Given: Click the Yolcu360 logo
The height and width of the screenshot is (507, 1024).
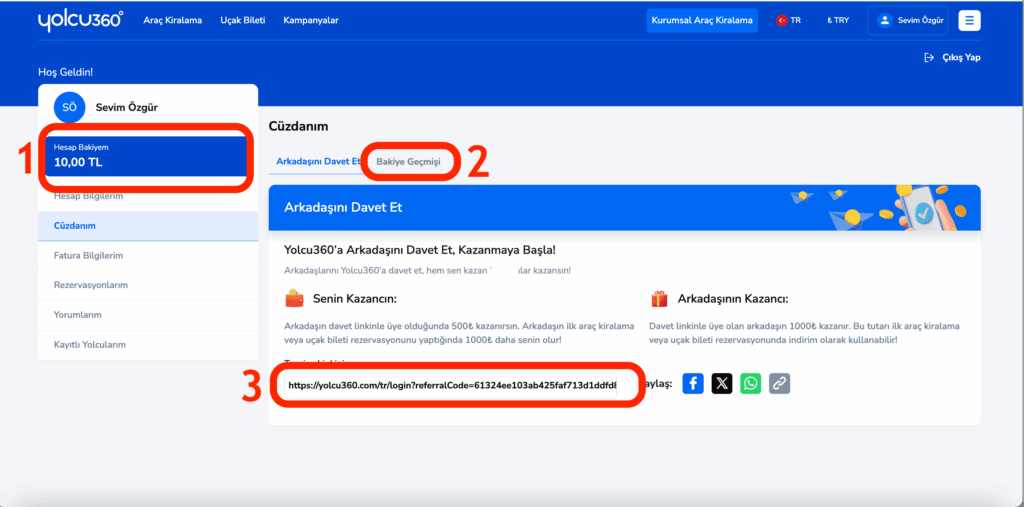Looking at the screenshot, I should pyautogui.click(x=81, y=20).
